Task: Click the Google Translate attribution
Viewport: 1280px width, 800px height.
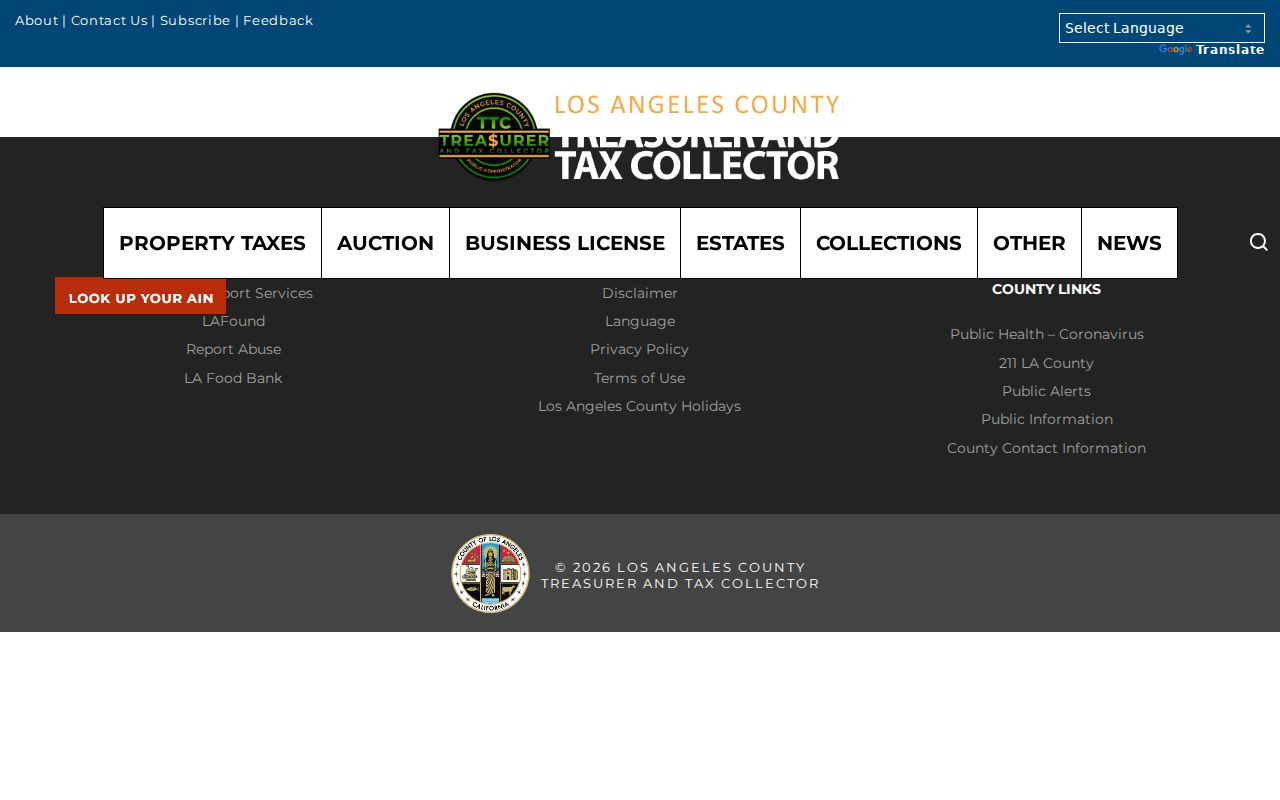Action: [1212, 50]
